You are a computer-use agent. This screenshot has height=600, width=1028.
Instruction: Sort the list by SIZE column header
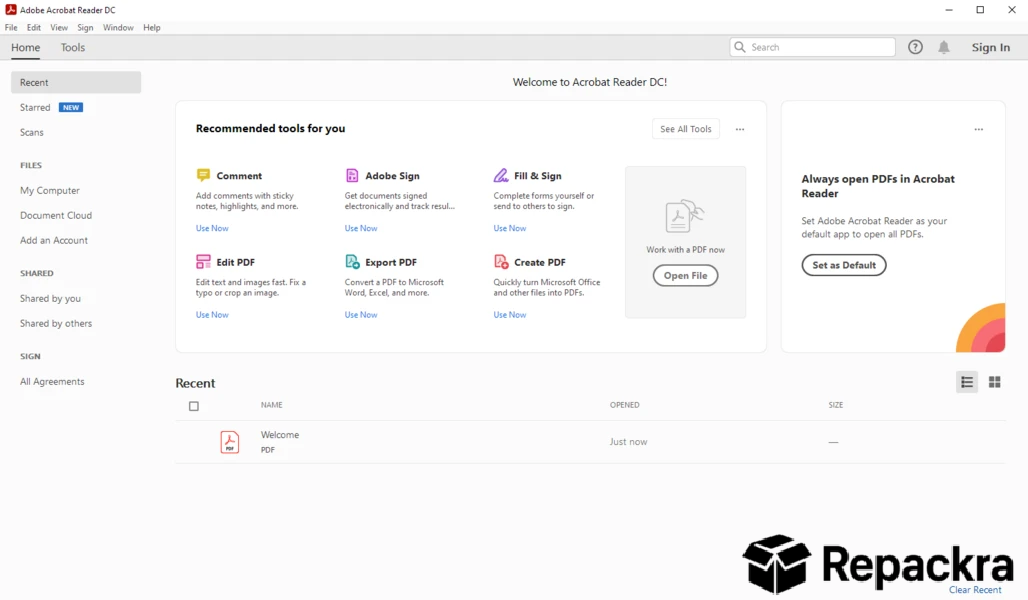coord(836,405)
